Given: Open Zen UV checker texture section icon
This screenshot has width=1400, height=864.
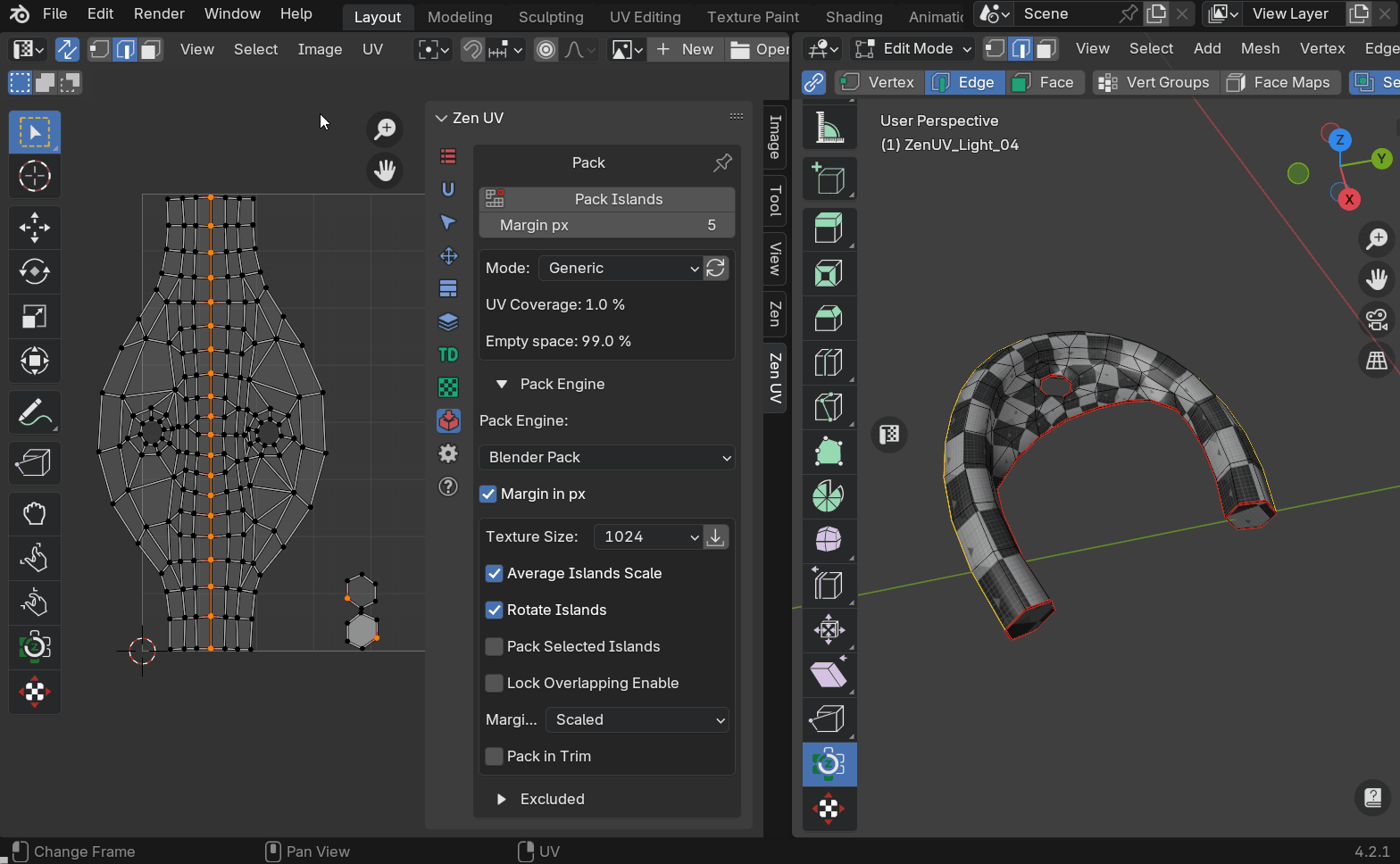Looking at the screenshot, I should pos(448,387).
